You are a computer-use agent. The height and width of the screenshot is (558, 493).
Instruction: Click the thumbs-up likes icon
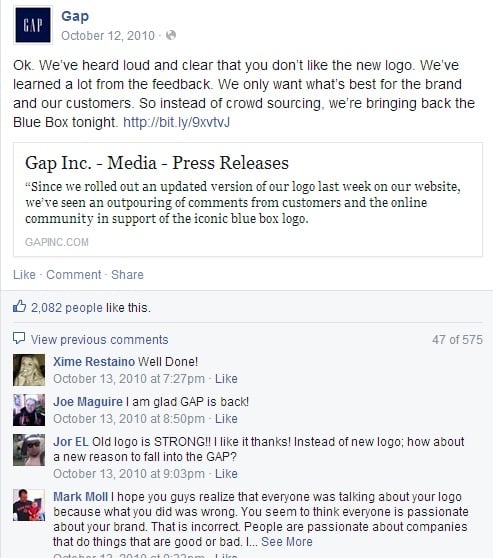19,306
